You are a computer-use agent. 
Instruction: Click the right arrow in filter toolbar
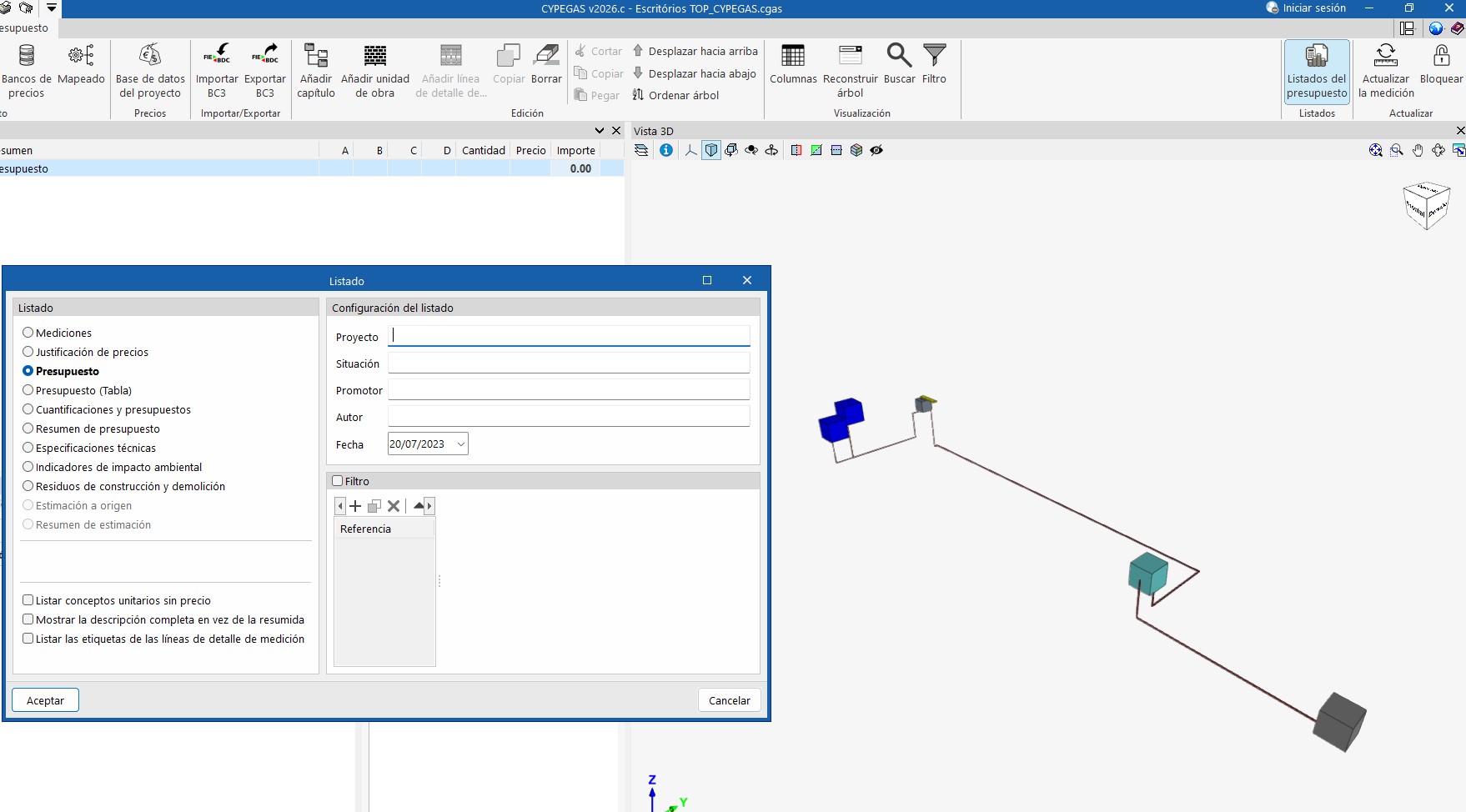[x=429, y=506]
